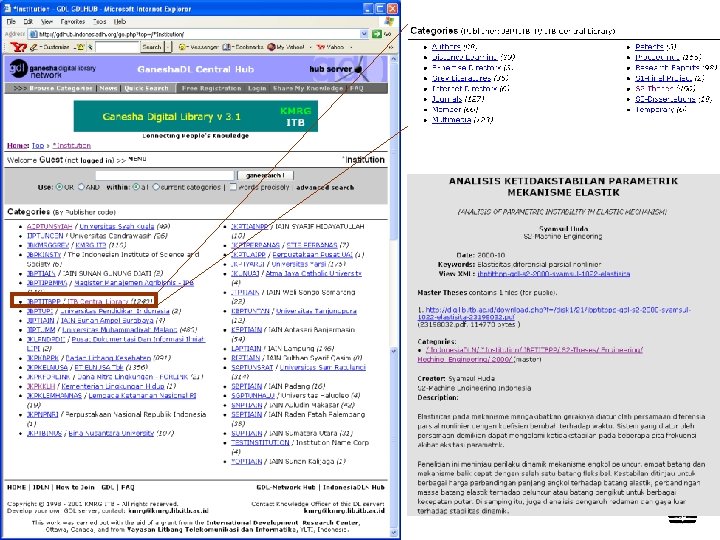Click the gdl round logo
720x540 pixels.
pyautogui.click(x=18, y=69)
